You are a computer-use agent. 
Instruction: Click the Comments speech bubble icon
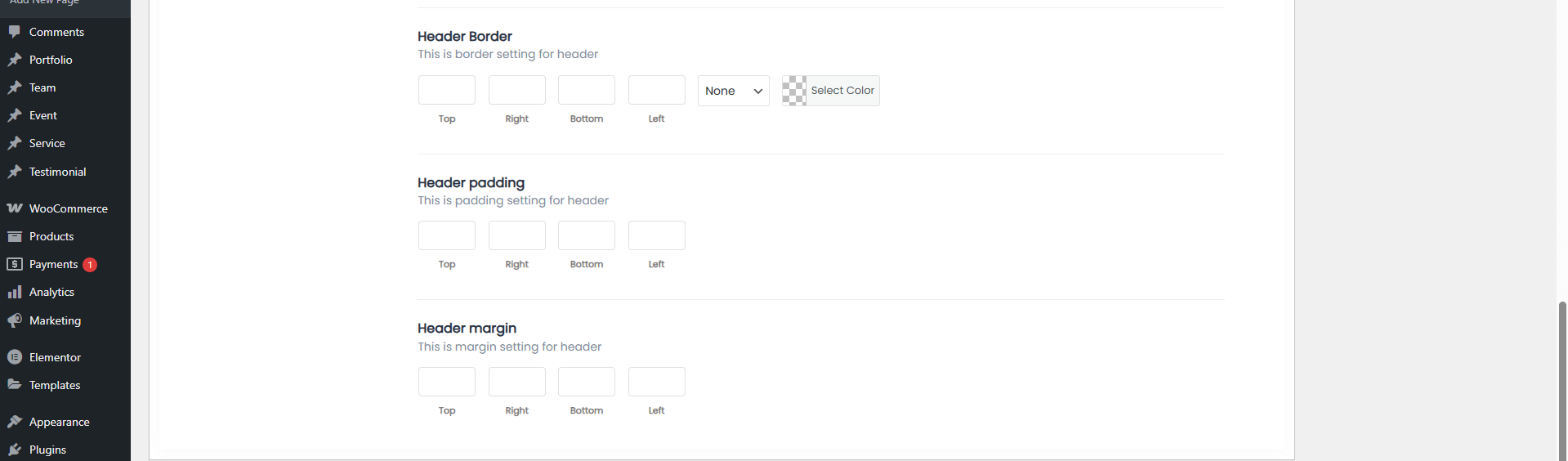point(14,32)
